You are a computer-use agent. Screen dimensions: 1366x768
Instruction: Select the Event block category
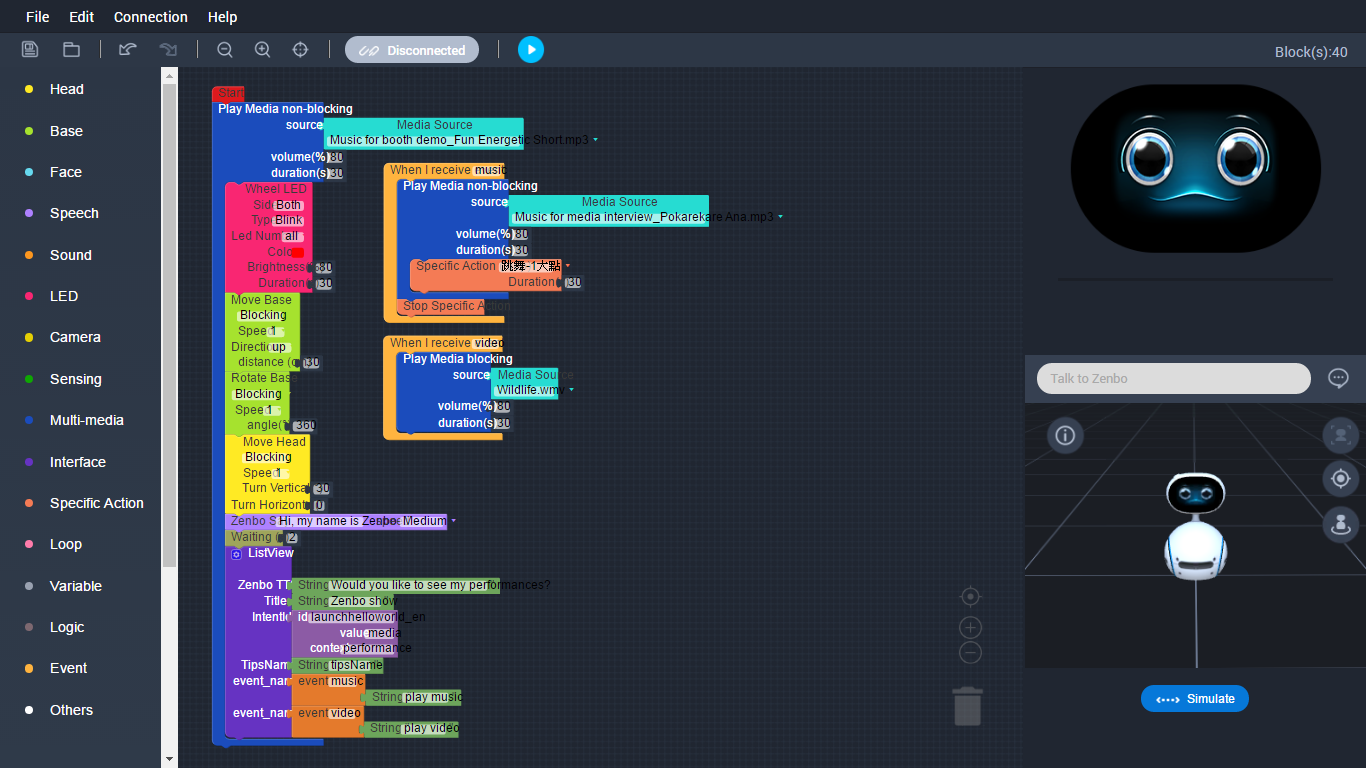click(x=69, y=668)
